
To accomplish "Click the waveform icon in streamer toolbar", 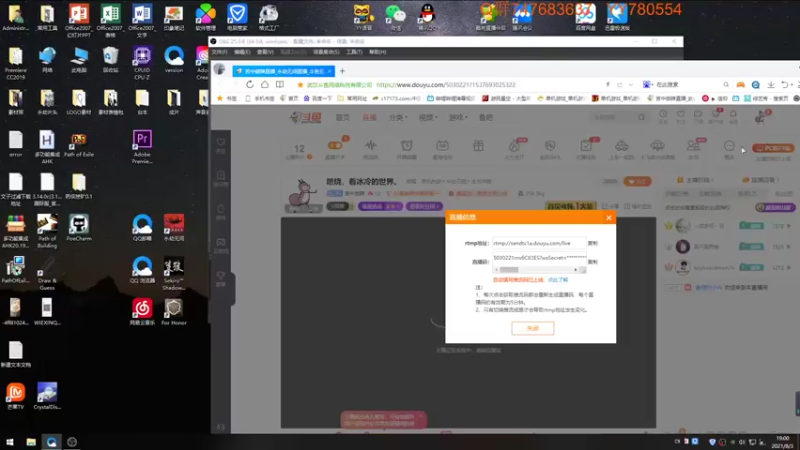I will coord(371,145).
